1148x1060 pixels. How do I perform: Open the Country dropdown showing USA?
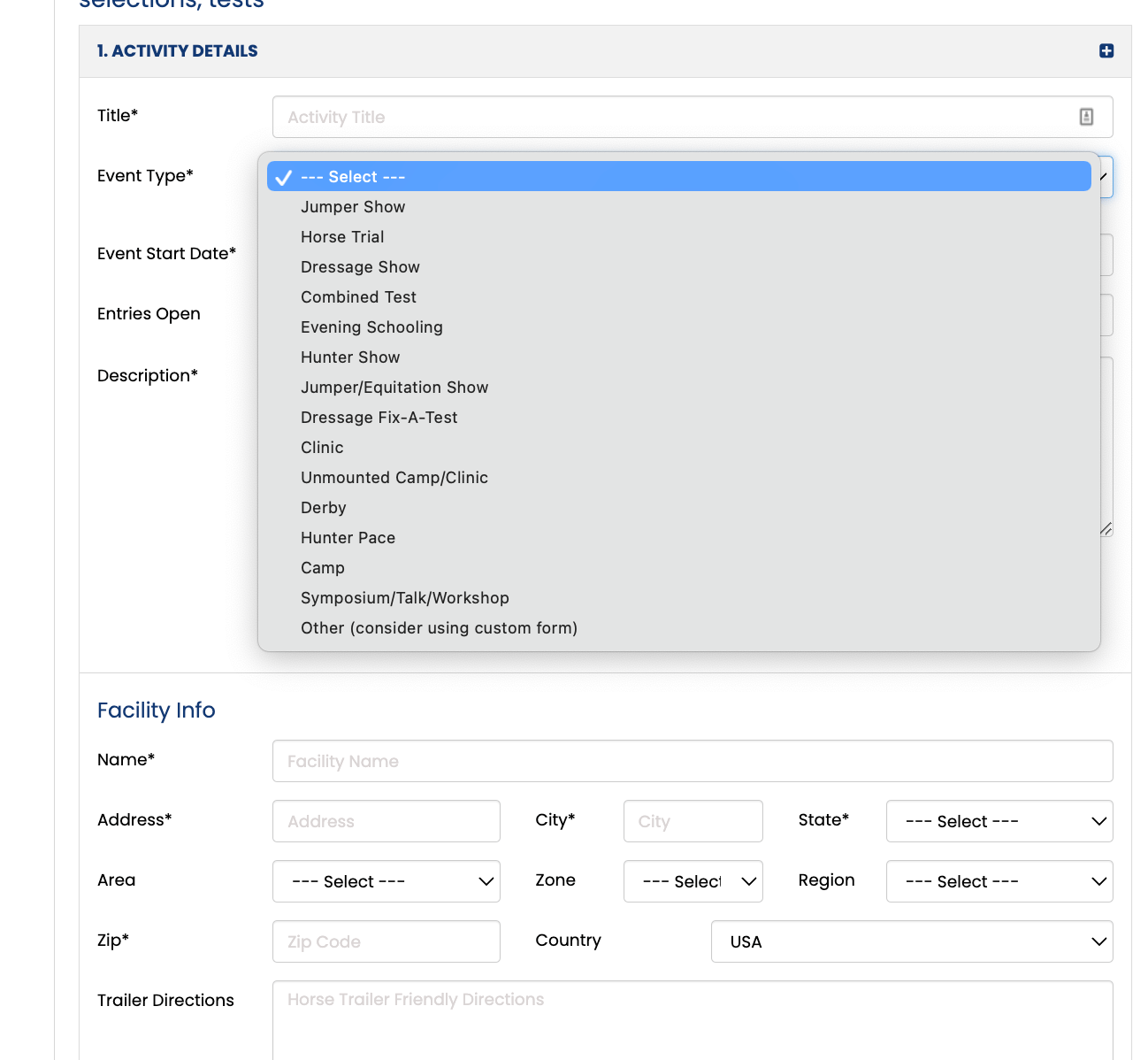pyautogui.click(x=912, y=941)
